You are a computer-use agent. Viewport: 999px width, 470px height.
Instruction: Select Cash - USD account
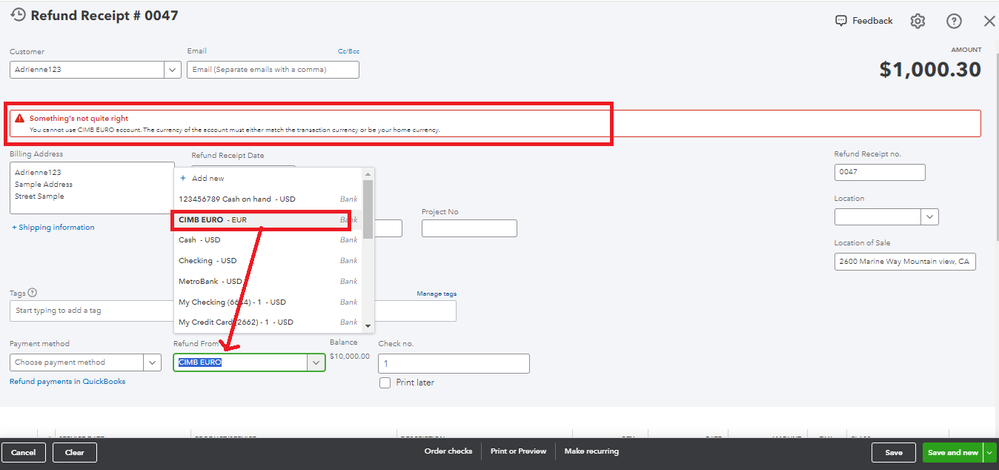pos(268,240)
